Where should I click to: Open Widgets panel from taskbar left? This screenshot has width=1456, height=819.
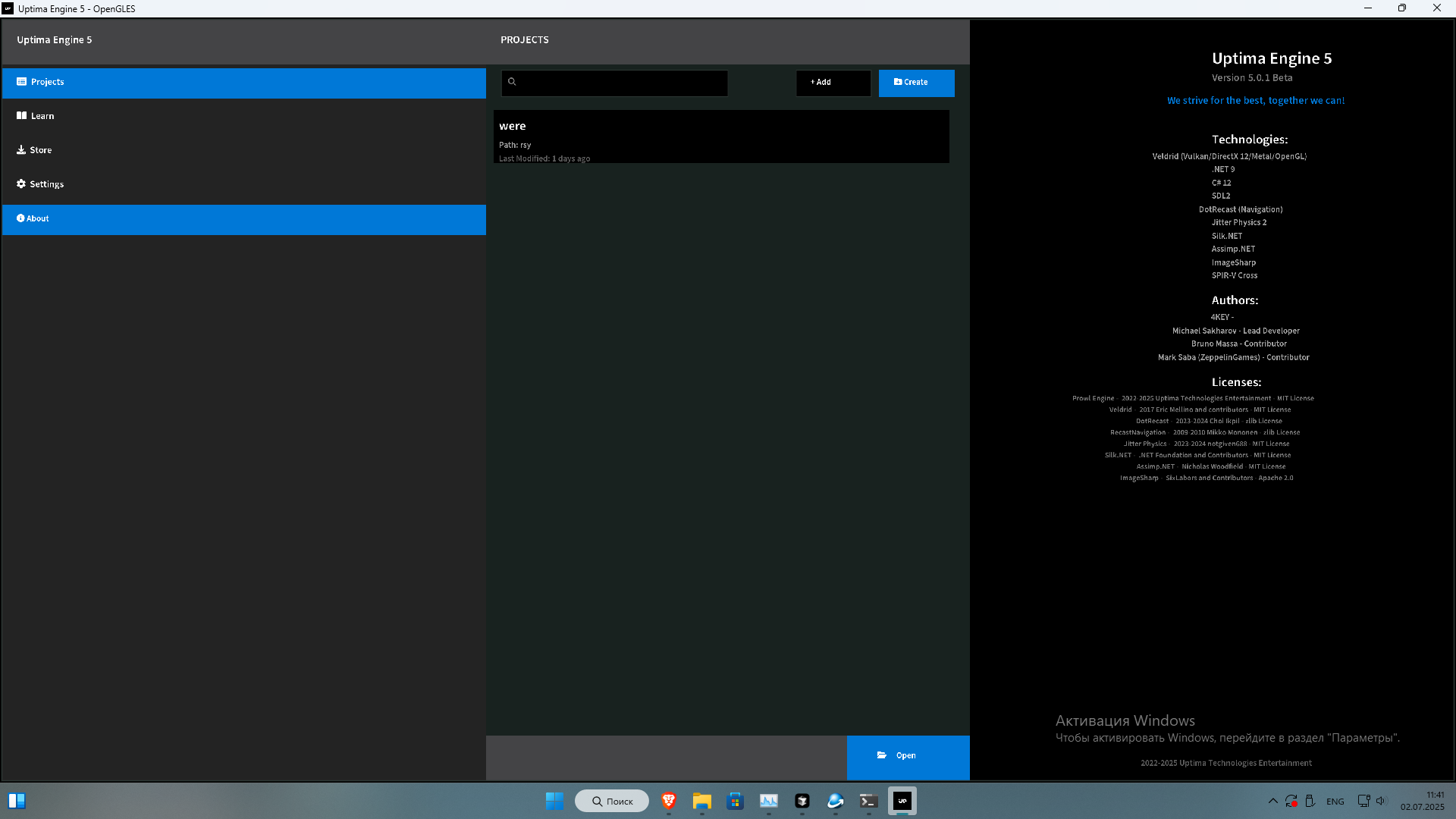point(17,802)
